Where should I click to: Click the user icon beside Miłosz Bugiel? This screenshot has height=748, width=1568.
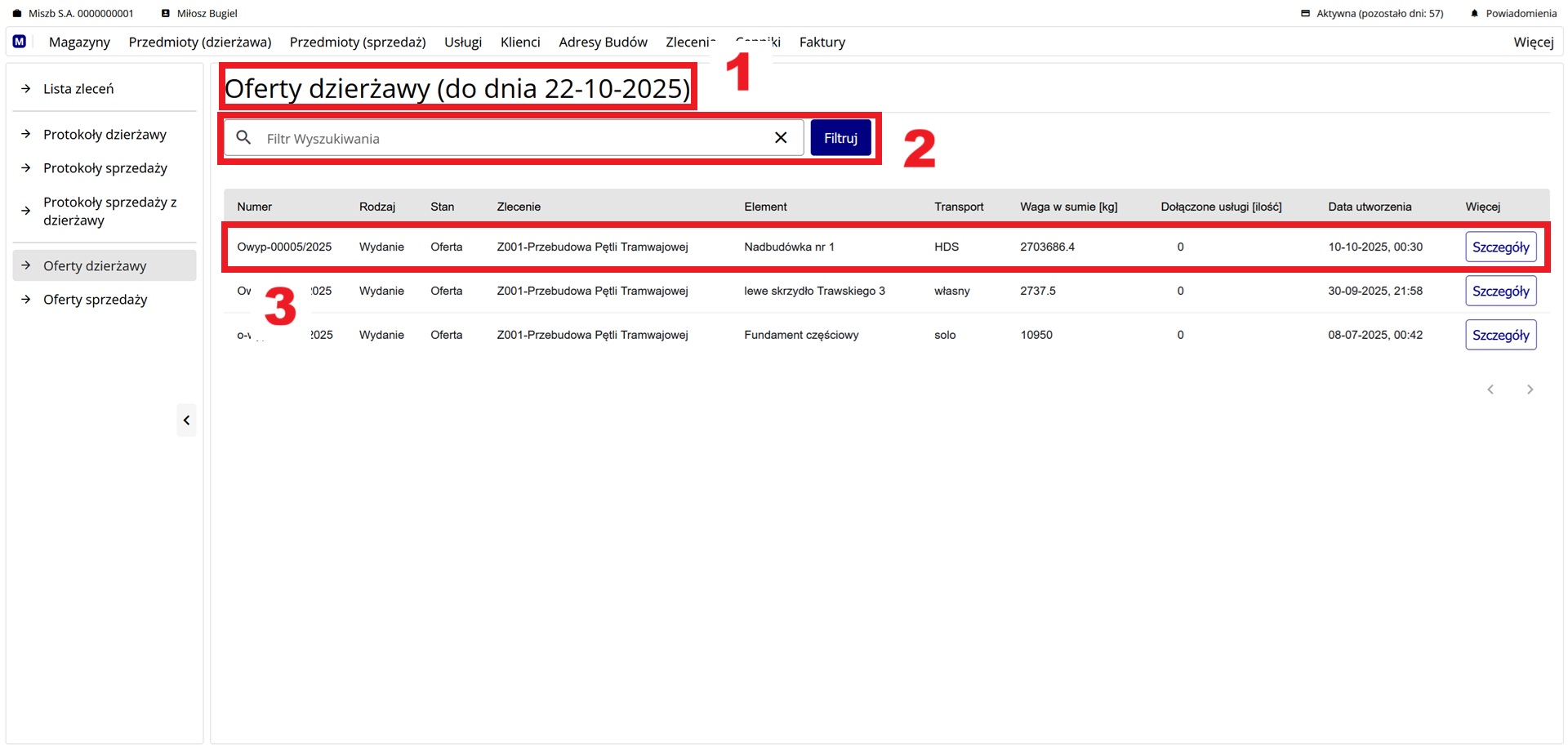pos(166,14)
